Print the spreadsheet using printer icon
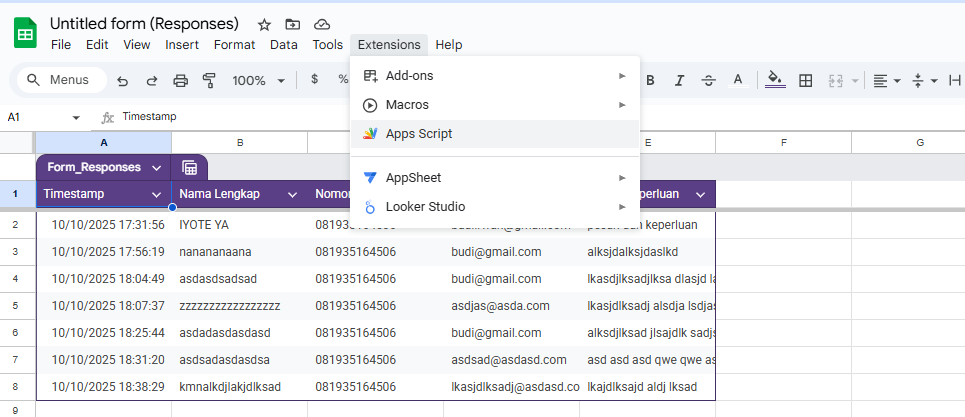The width and height of the screenshot is (965, 417). point(180,81)
